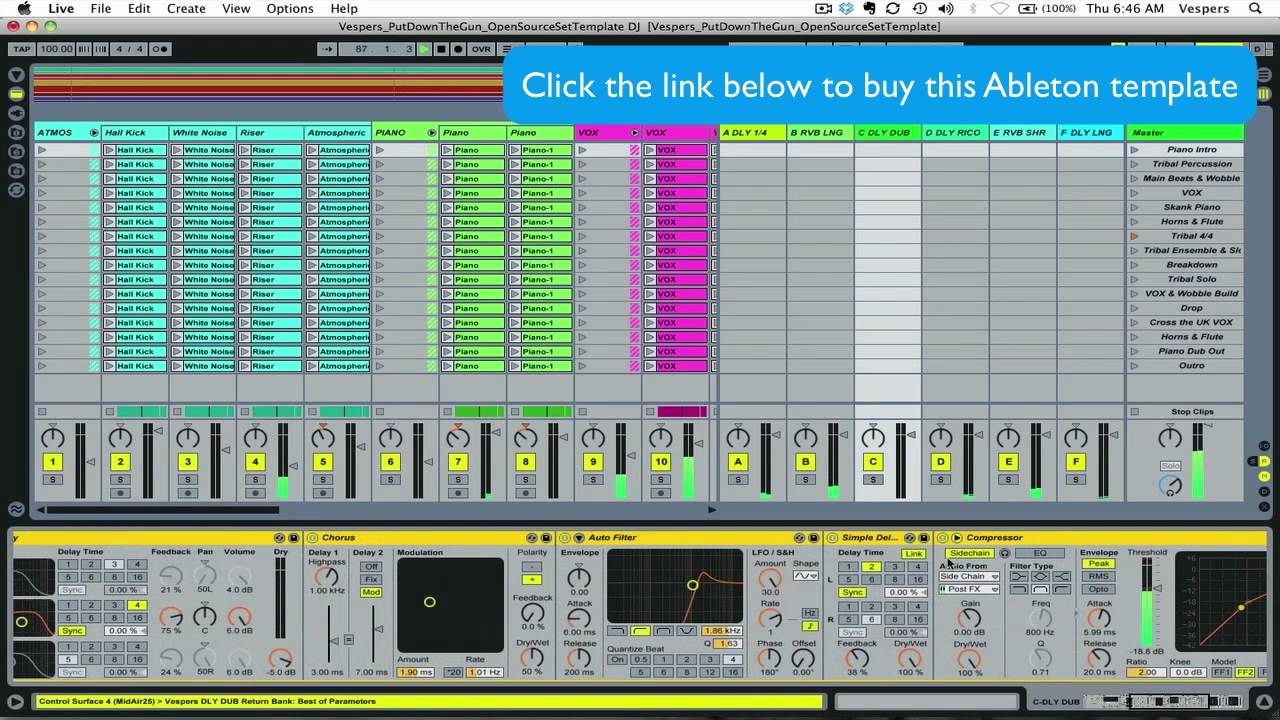The height and width of the screenshot is (720, 1280).
Task: Unfold the Compressor sidechain triangle
Action: pyautogui.click(x=957, y=538)
